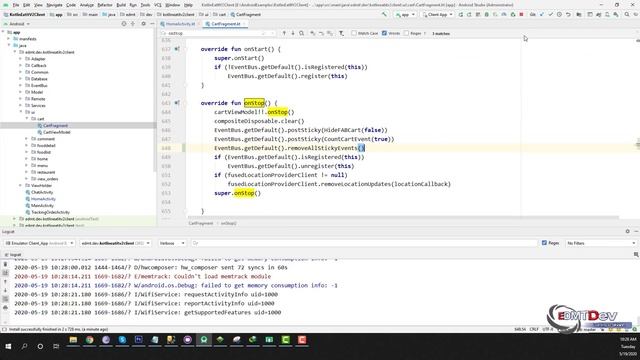This screenshot has width=640, height=360.
Task: Select CartFragment in project tree
Action: point(55,125)
